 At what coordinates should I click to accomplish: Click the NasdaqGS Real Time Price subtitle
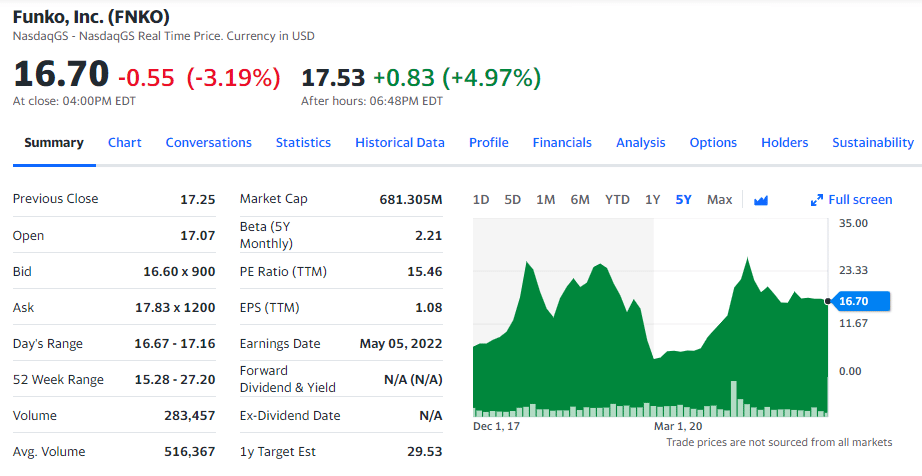[163, 36]
